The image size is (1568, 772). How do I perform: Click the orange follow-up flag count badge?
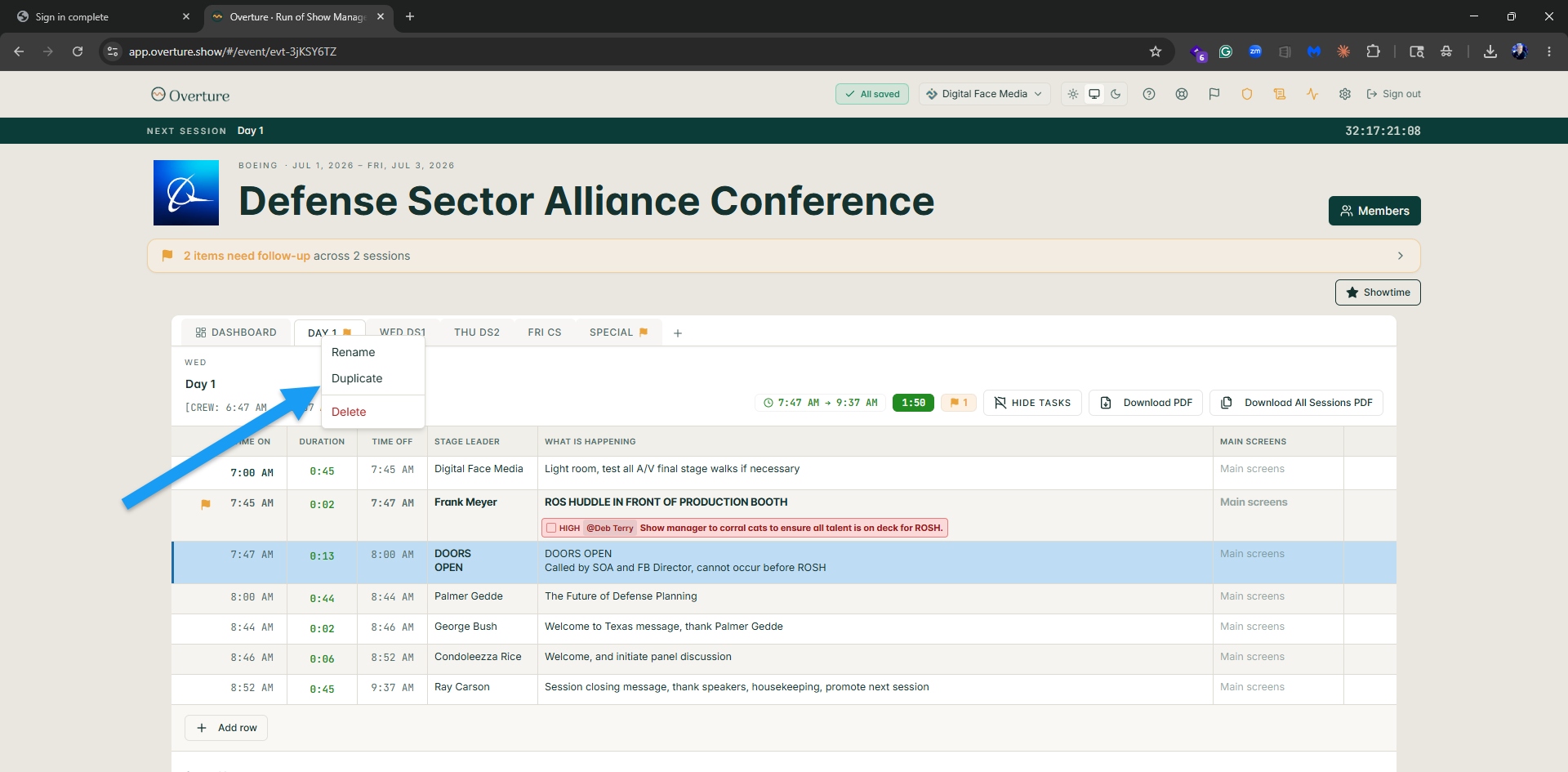[959, 403]
